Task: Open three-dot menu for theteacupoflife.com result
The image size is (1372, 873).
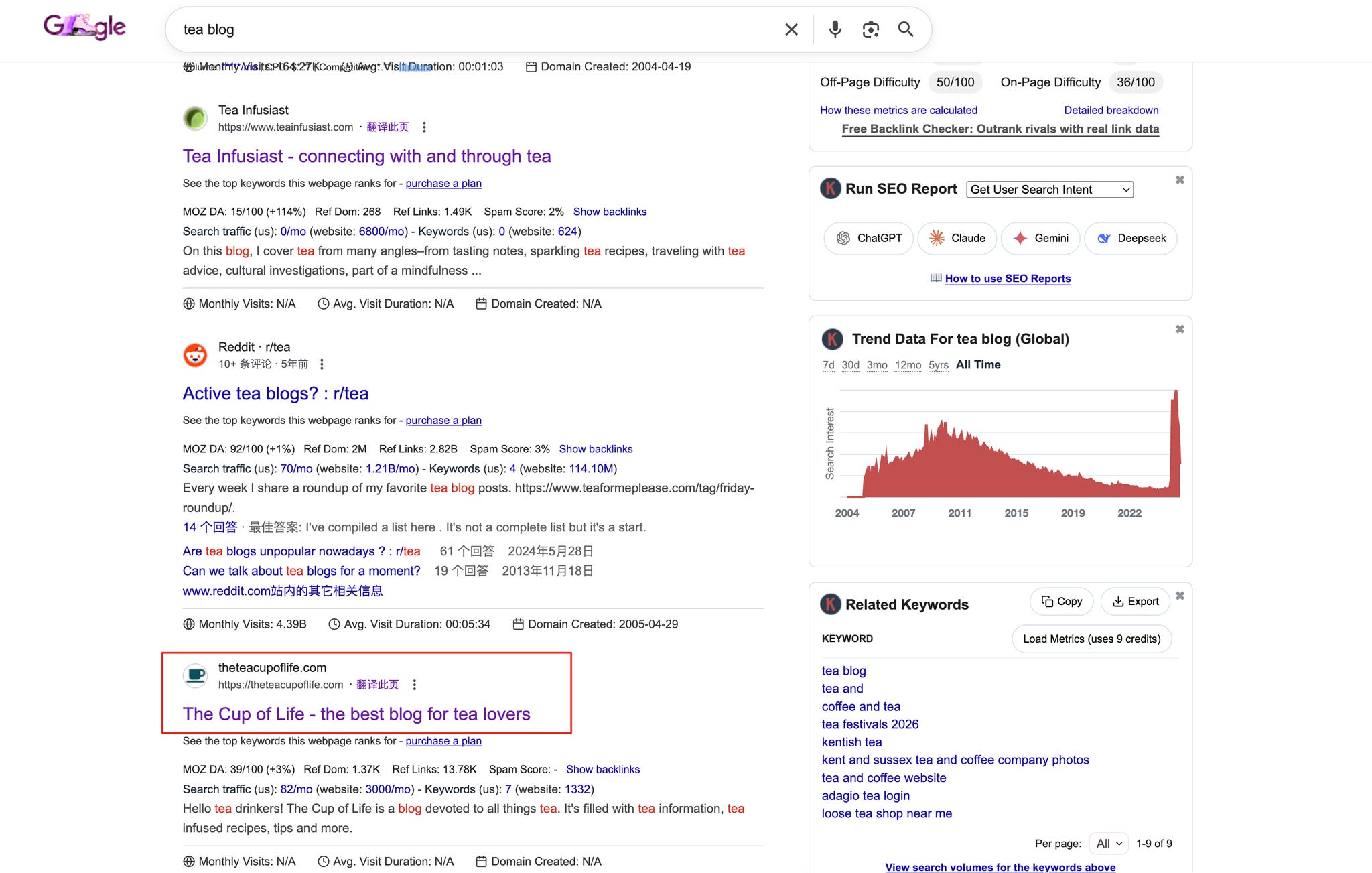Action: coord(415,685)
